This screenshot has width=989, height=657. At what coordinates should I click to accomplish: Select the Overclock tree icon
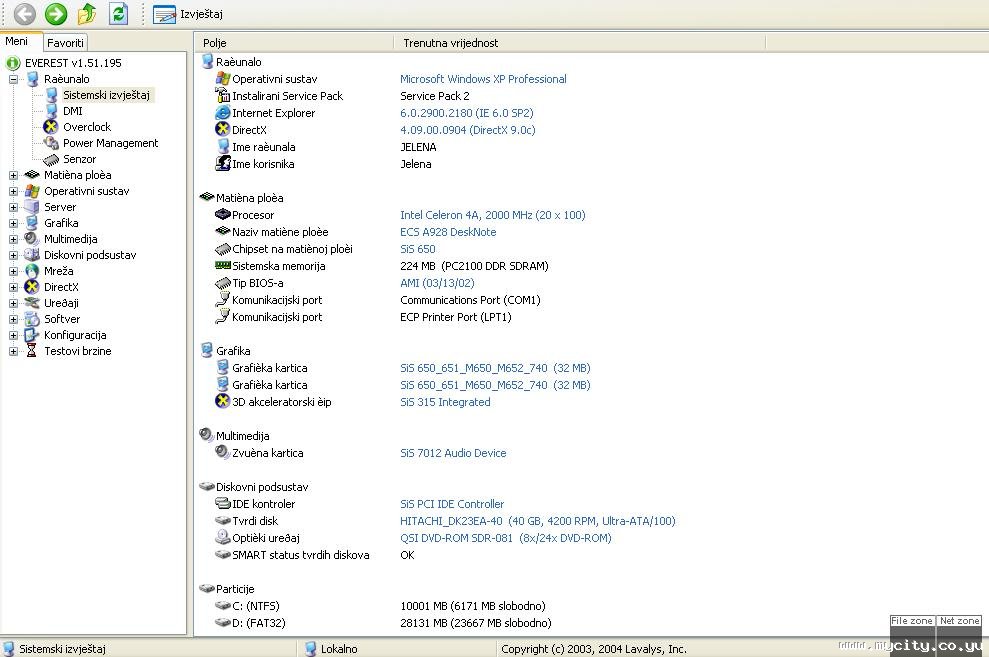coord(52,127)
